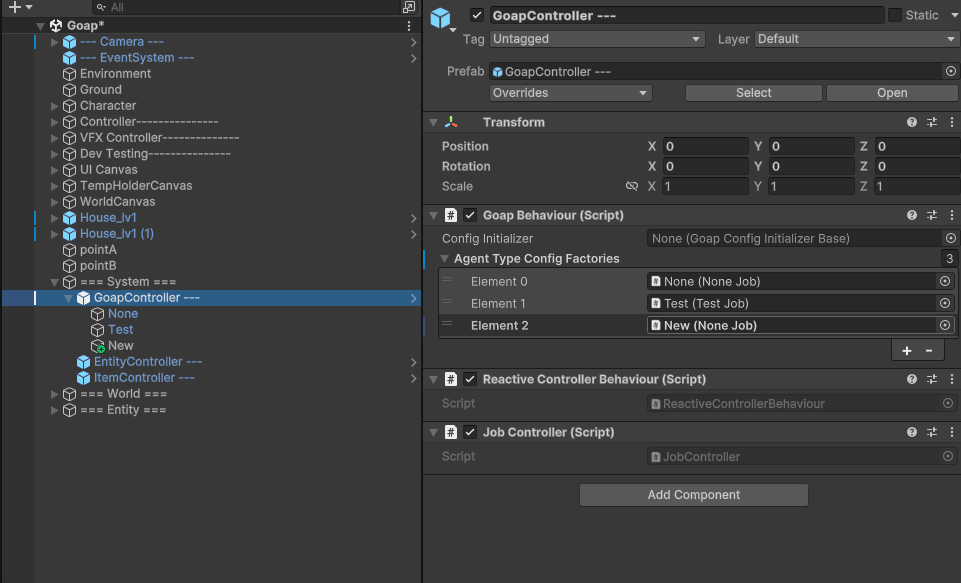Open Goap Behaviour help icon
Viewport: 961px width, 583px height.
[912, 215]
